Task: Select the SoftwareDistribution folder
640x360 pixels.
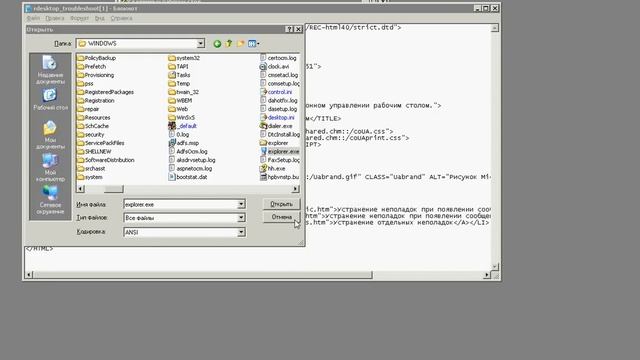Action: 106,160
